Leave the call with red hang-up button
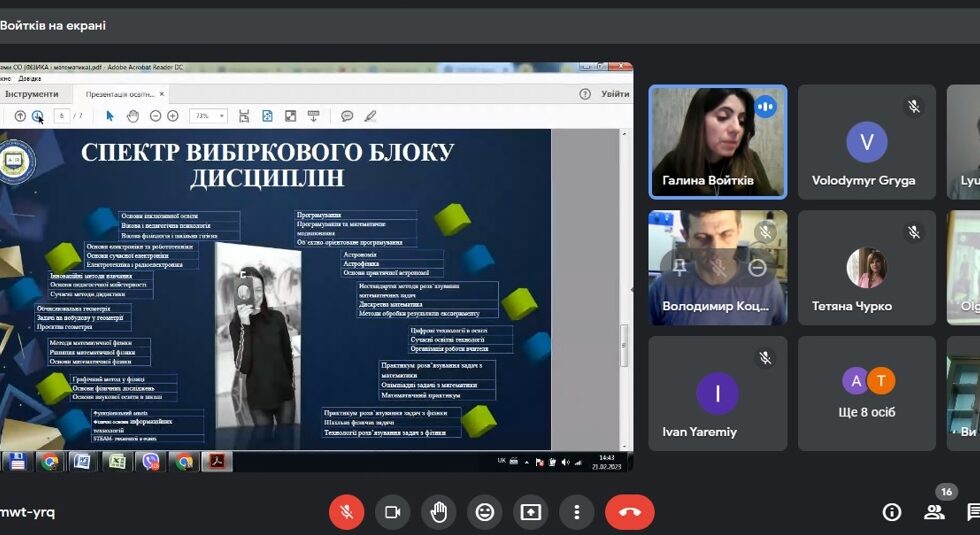Viewport: 980px width, 535px height. (629, 512)
